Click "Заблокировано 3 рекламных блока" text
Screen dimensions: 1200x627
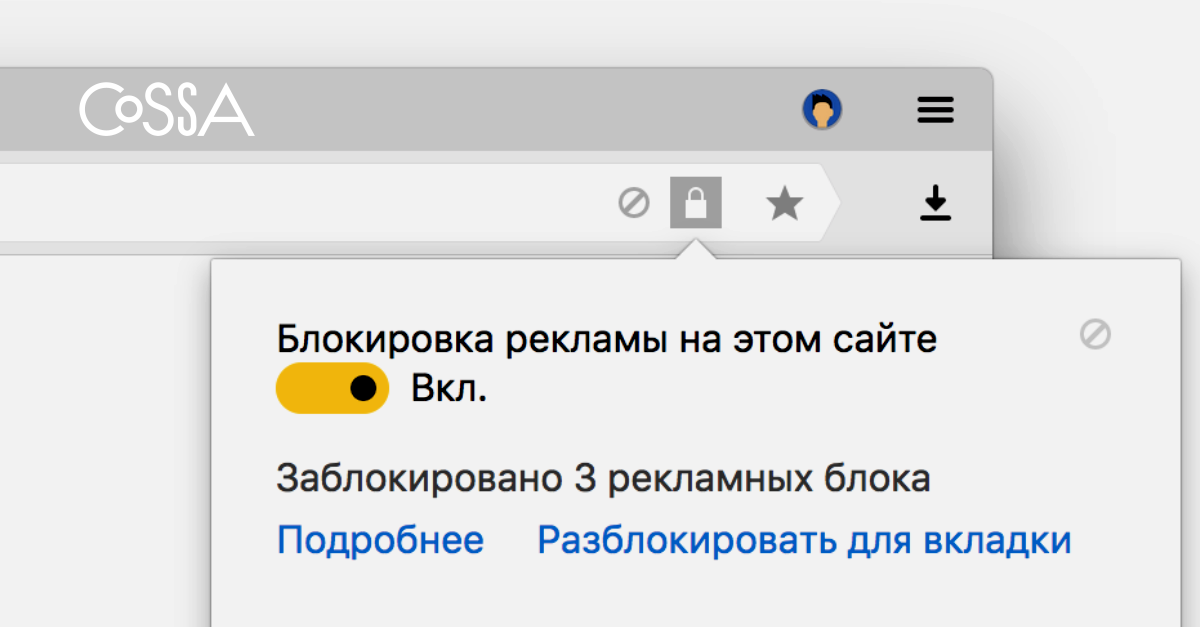(x=603, y=479)
